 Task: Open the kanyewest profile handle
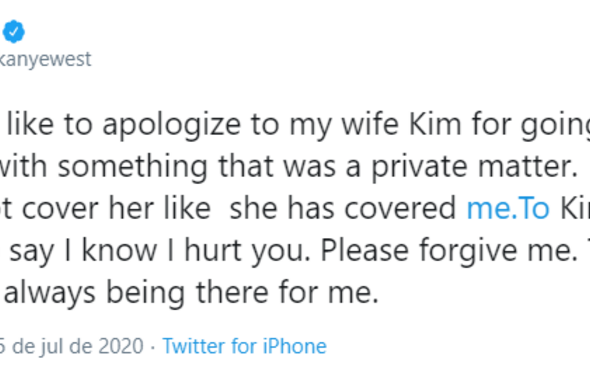click(45, 59)
